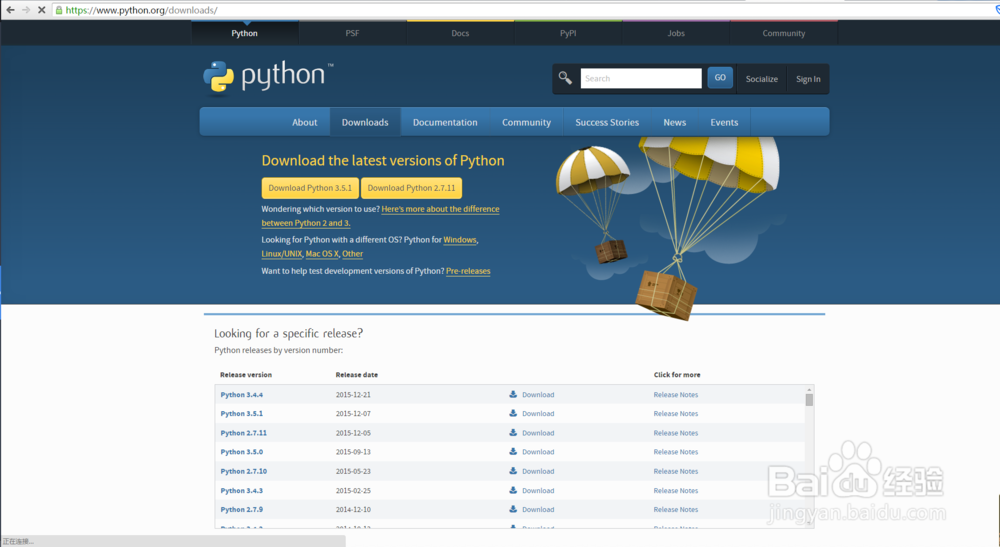Click the Python logo
The height and width of the screenshot is (547, 1000).
point(268,77)
